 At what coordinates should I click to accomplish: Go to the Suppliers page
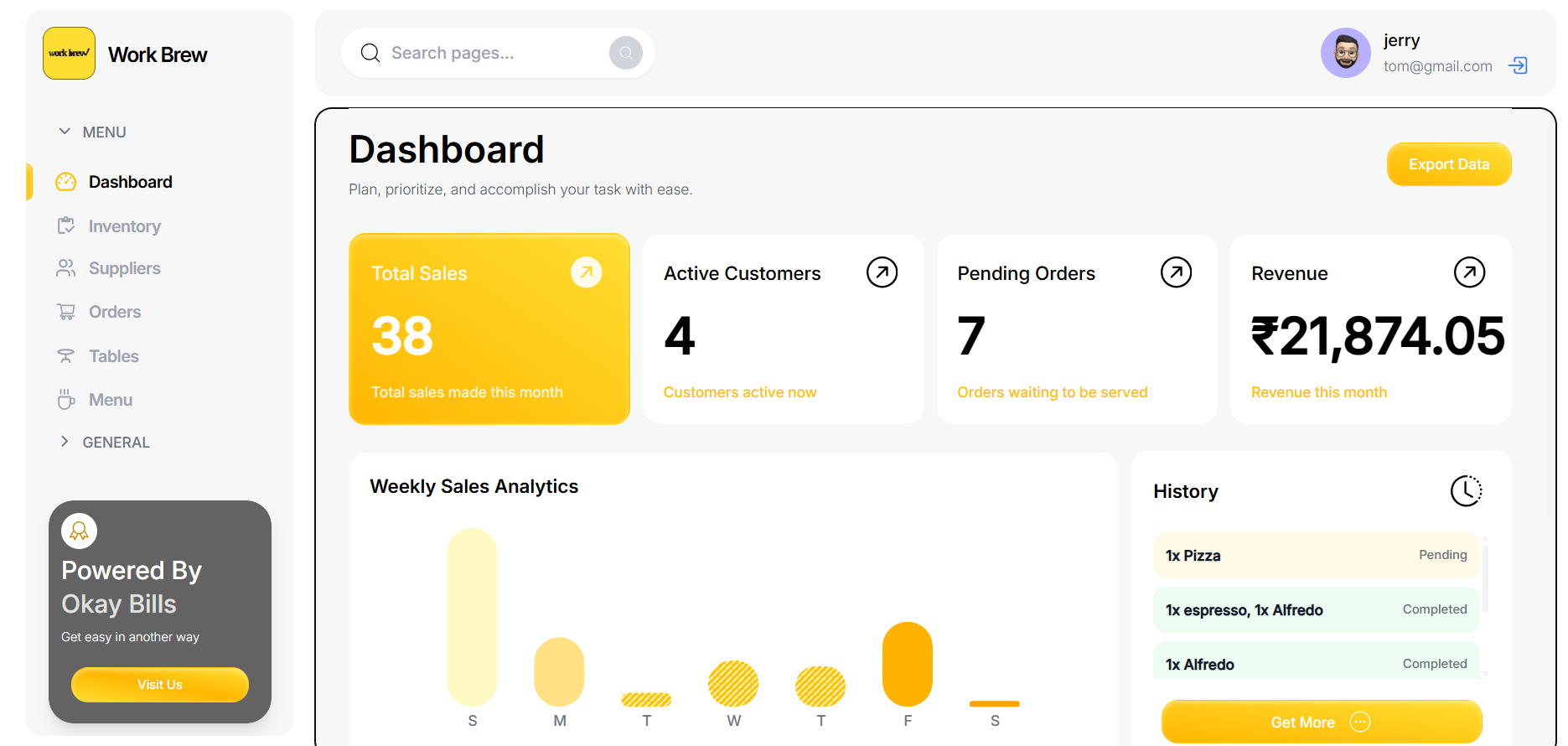(124, 268)
